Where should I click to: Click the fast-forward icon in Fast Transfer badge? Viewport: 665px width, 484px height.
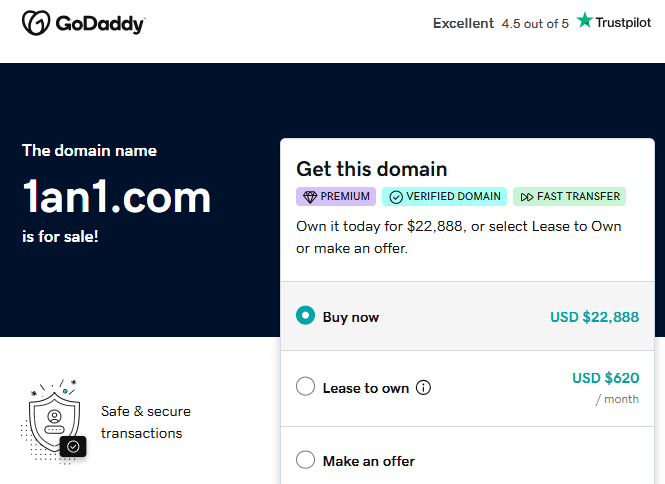coord(526,197)
